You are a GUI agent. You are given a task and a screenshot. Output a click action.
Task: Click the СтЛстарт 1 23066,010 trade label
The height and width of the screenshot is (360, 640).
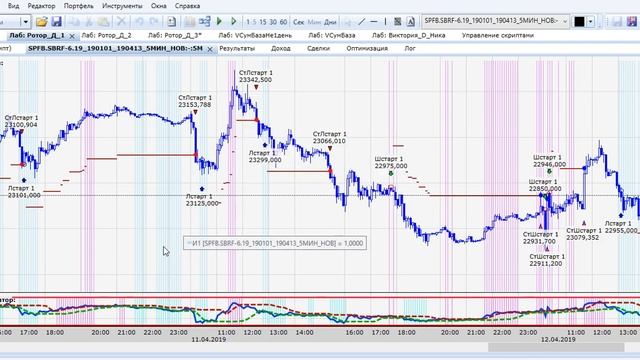coord(329,138)
